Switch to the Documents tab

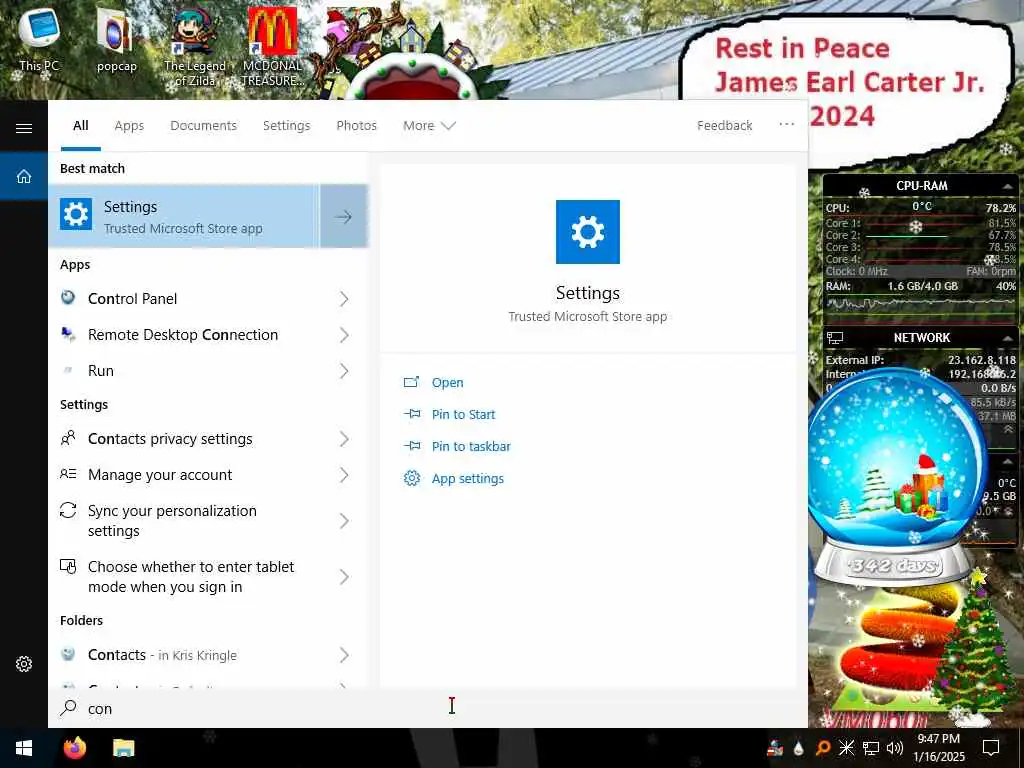pyautogui.click(x=204, y=125)
